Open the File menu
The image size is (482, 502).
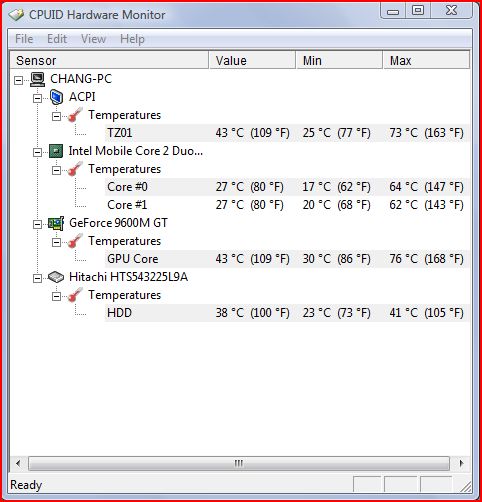(x=24, y=39)
